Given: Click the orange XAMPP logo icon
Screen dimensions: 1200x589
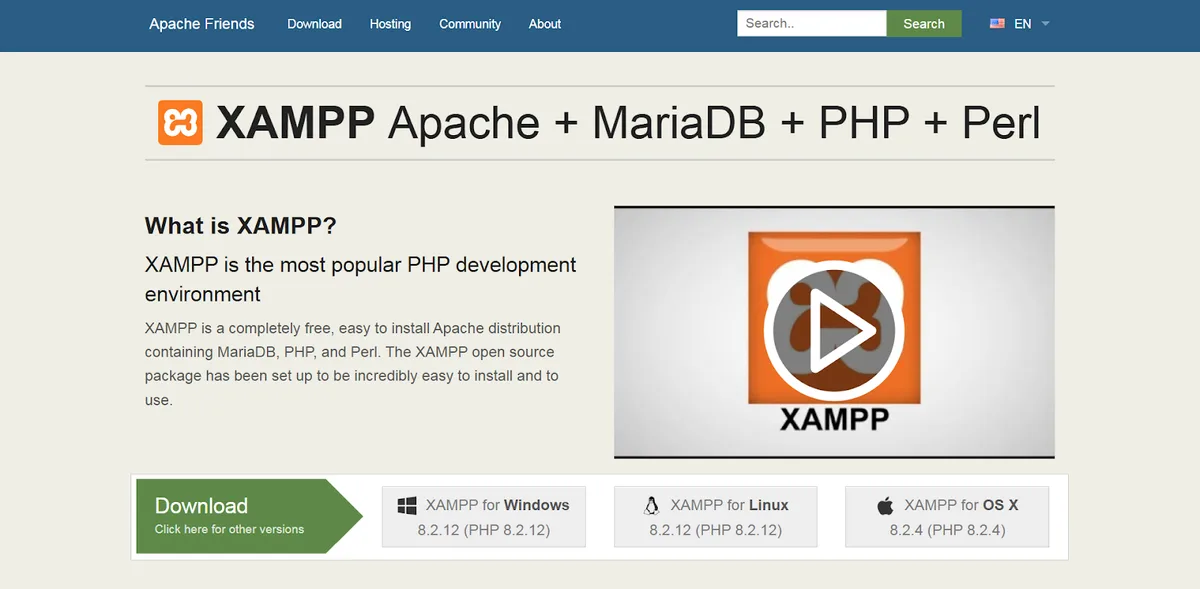Looking at the screenshot, I should [180, 122].
